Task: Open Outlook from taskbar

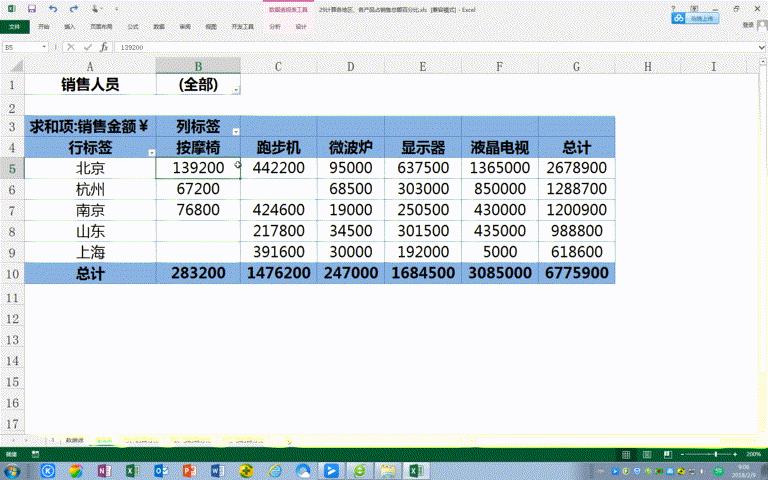Action: pyautogui.click(x=161, y=471)
